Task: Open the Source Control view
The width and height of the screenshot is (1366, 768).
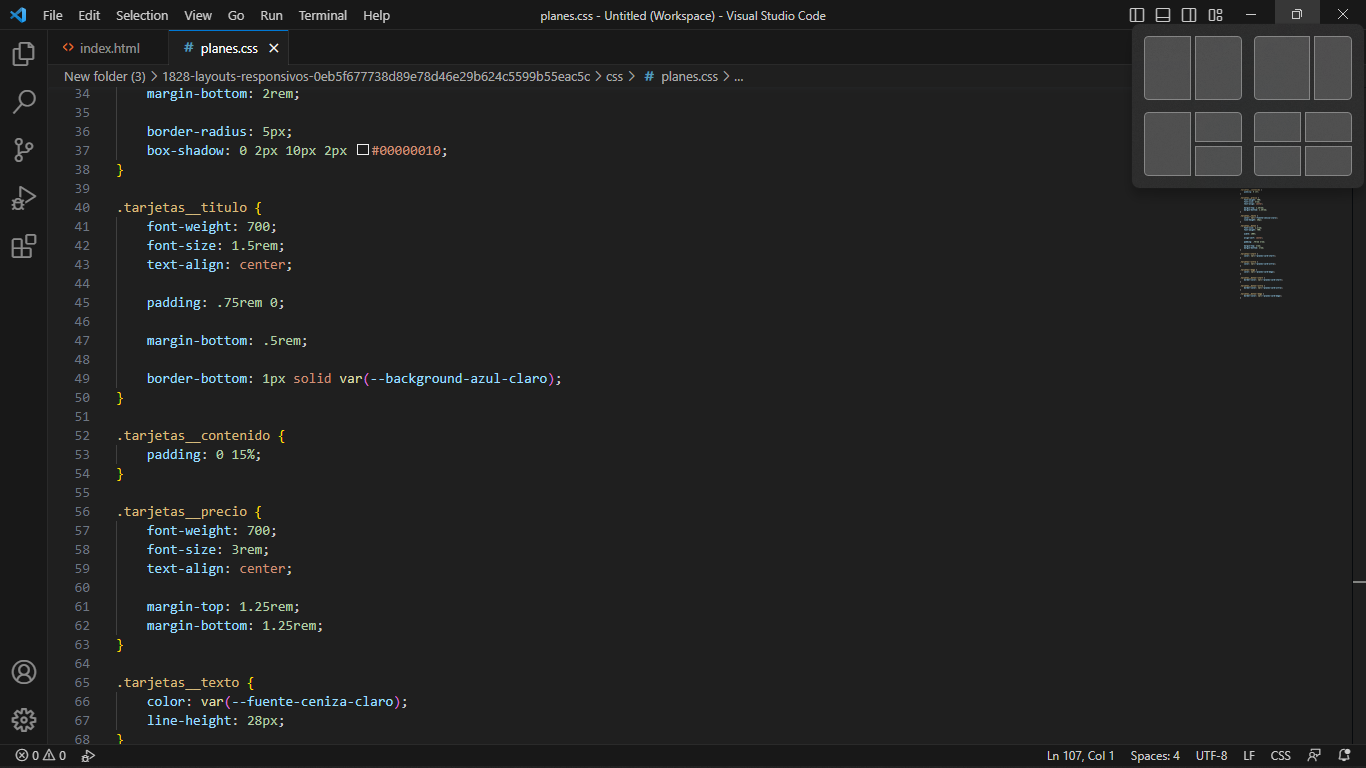Action: (24, 150)
